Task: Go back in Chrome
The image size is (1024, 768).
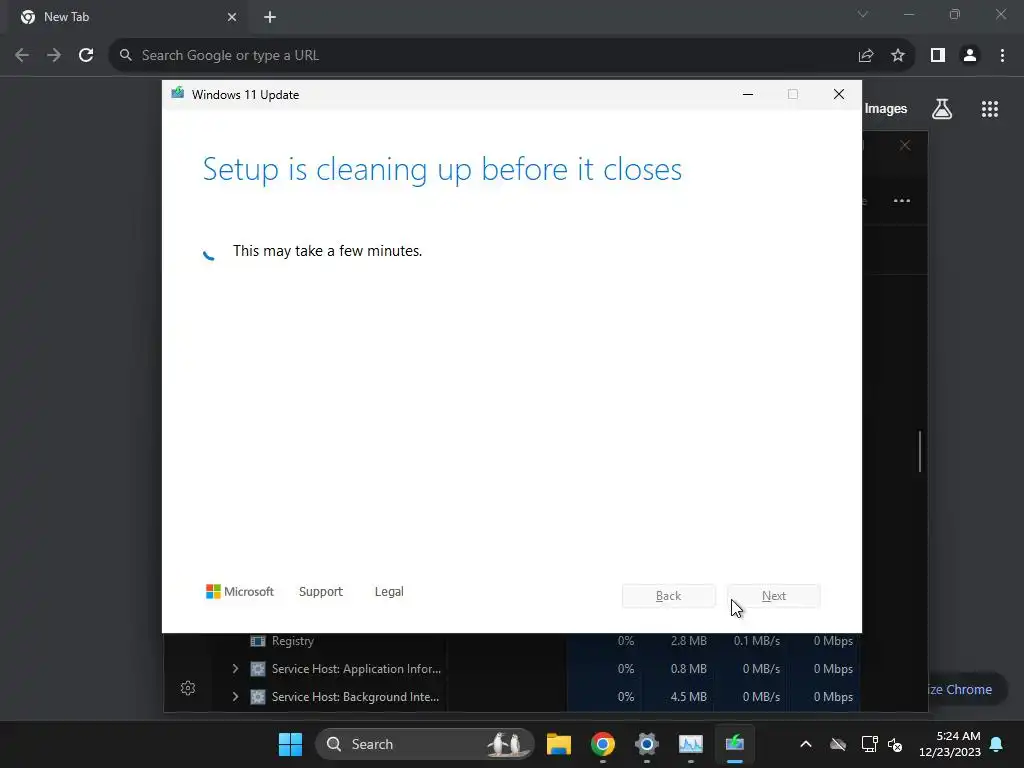Action: pyautogui.click(x=22, y=56)
